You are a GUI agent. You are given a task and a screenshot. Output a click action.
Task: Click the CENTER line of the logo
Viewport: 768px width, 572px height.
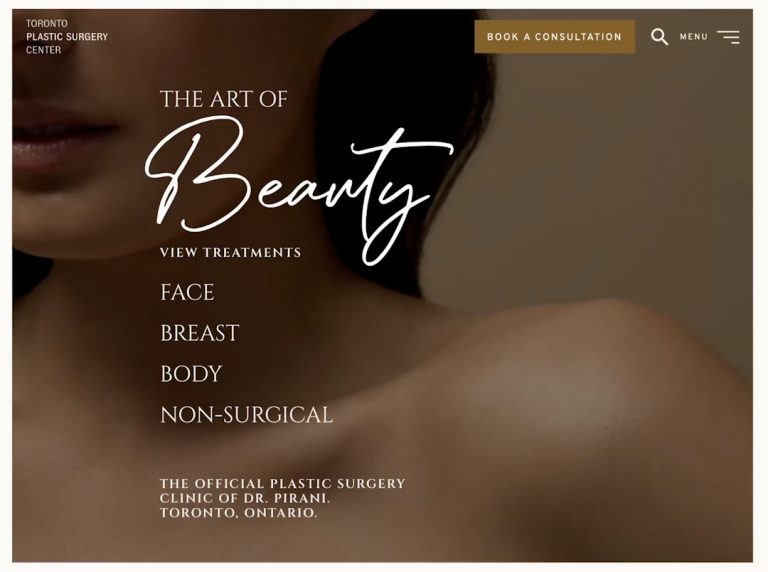[44, 50]
